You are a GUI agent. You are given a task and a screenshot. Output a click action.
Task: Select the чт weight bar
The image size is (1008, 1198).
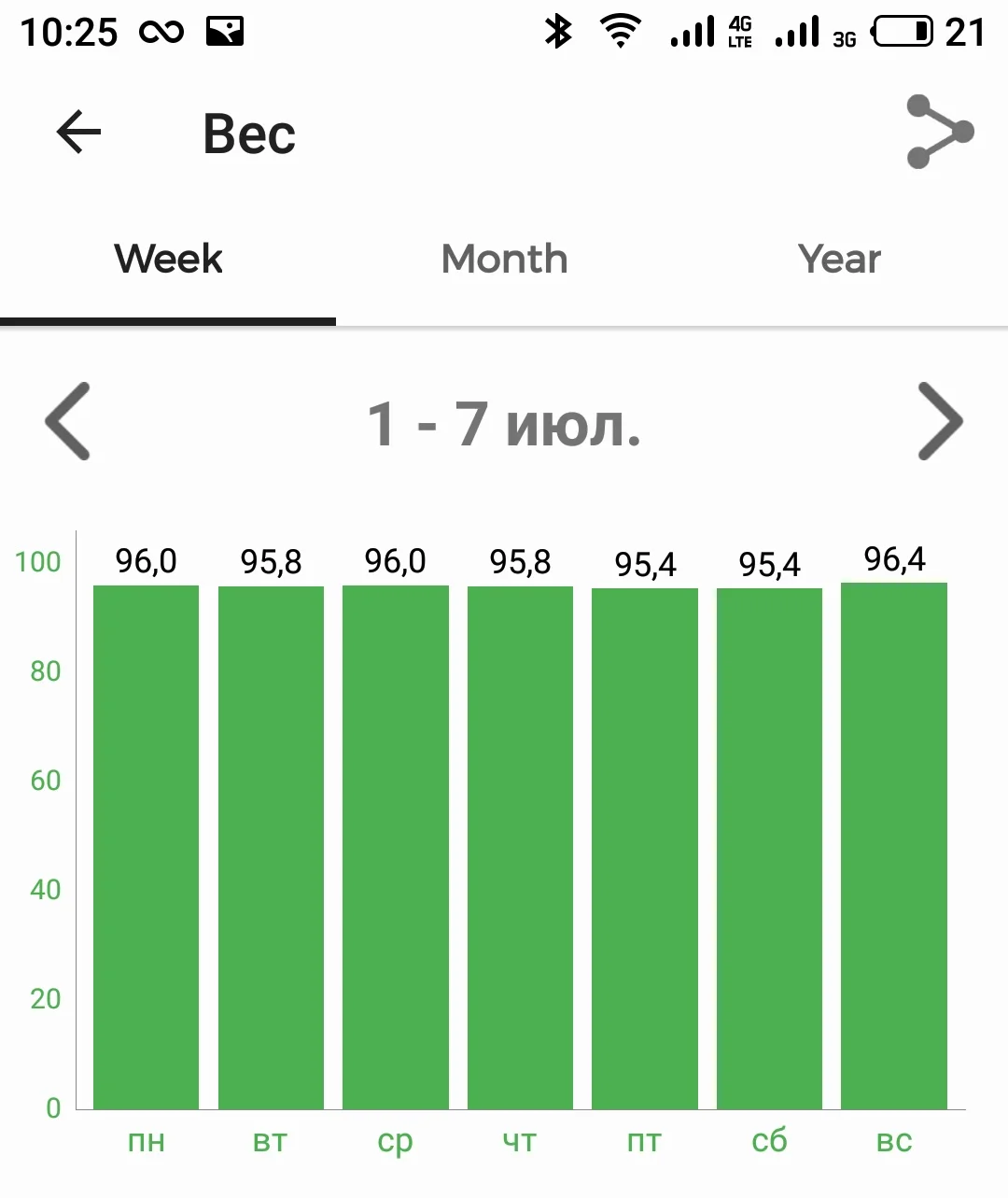pos(520,846)
